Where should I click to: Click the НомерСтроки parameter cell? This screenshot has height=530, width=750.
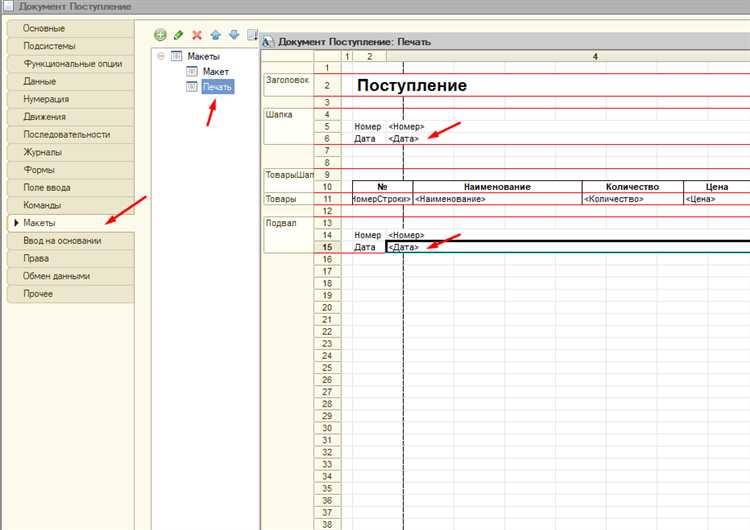[x=382, y=199]
